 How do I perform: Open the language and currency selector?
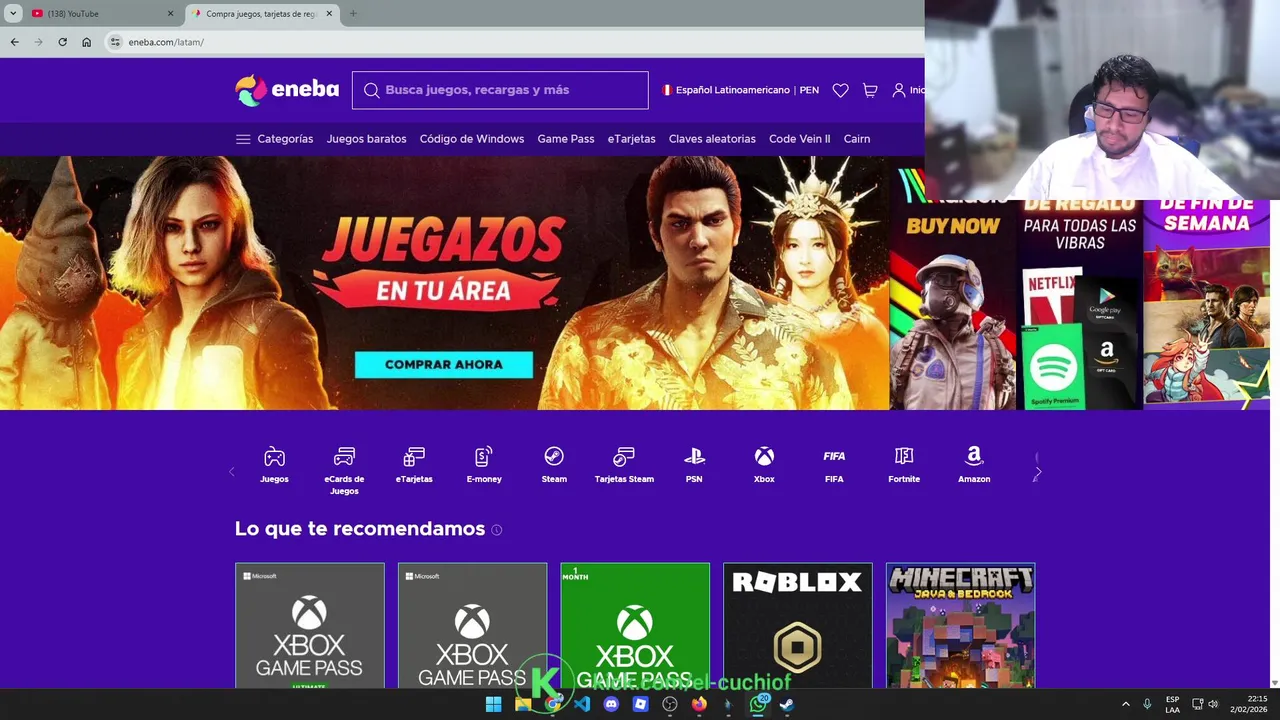pyautogui.click(x=740, y=90)
